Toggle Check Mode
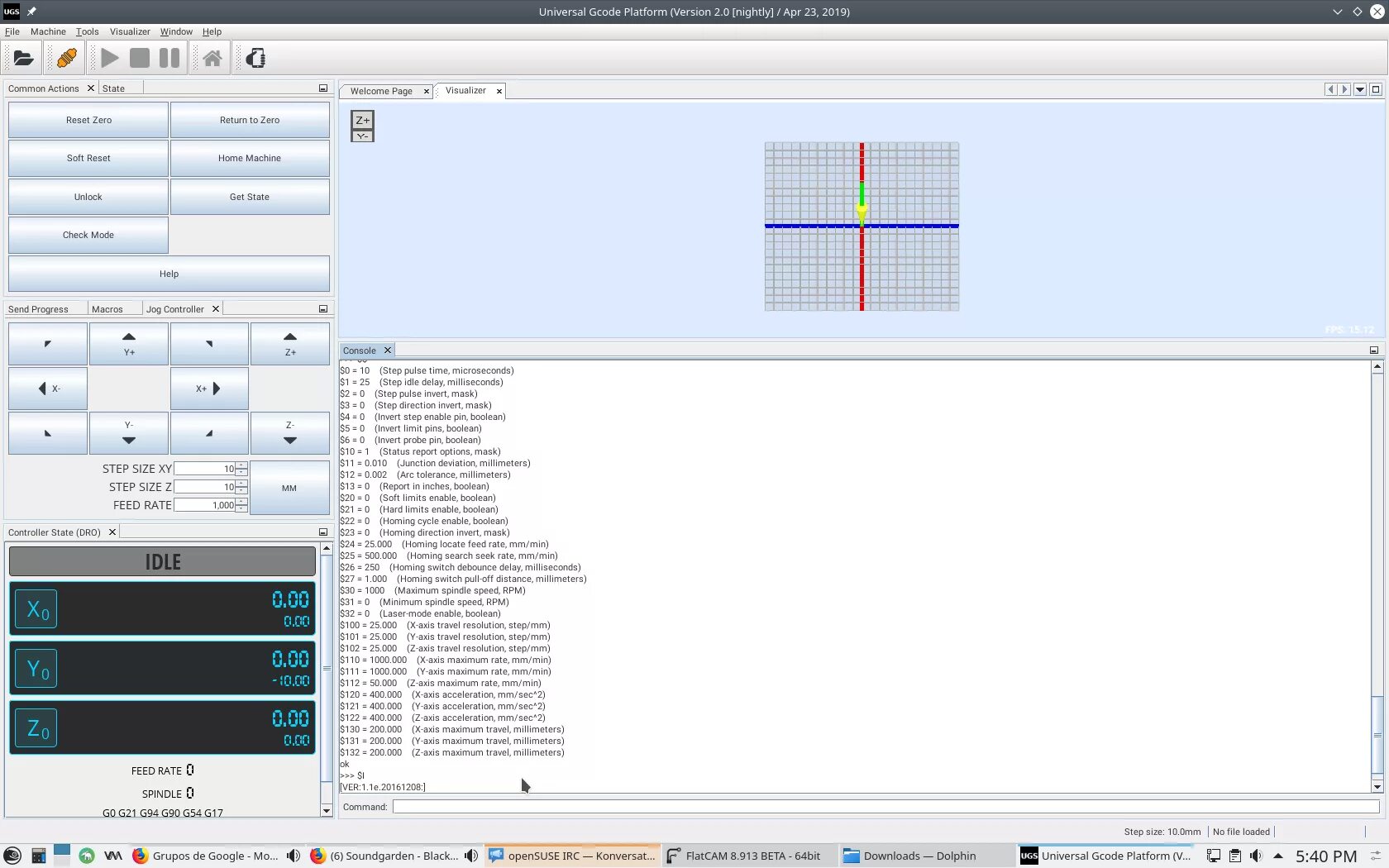Screen dimensions: 1389x868 click(x=88, y=235)
